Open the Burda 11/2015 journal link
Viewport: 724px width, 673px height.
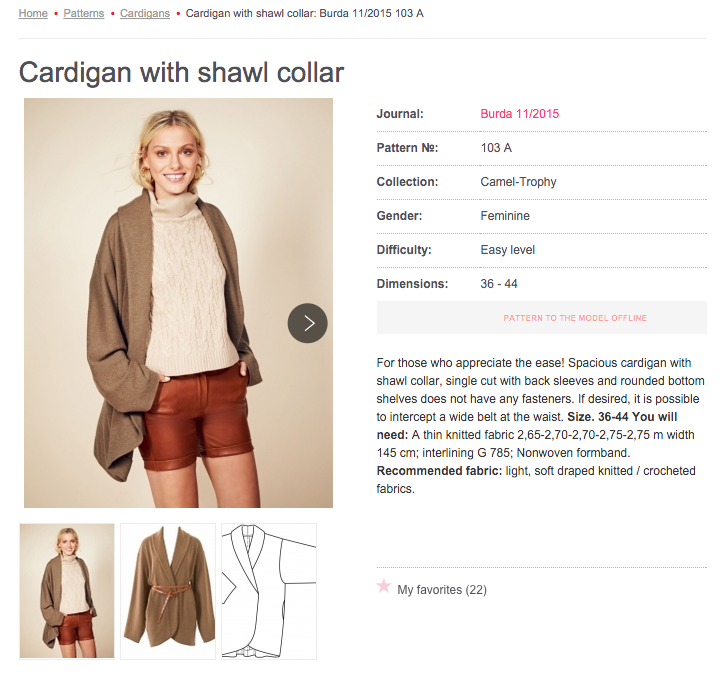tap(519, 114)
